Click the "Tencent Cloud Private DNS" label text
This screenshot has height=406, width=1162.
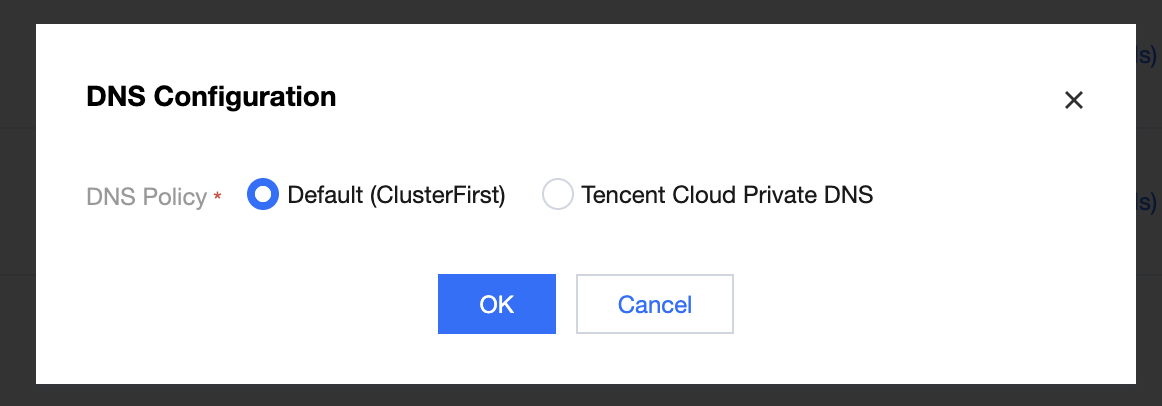[727, 195]
